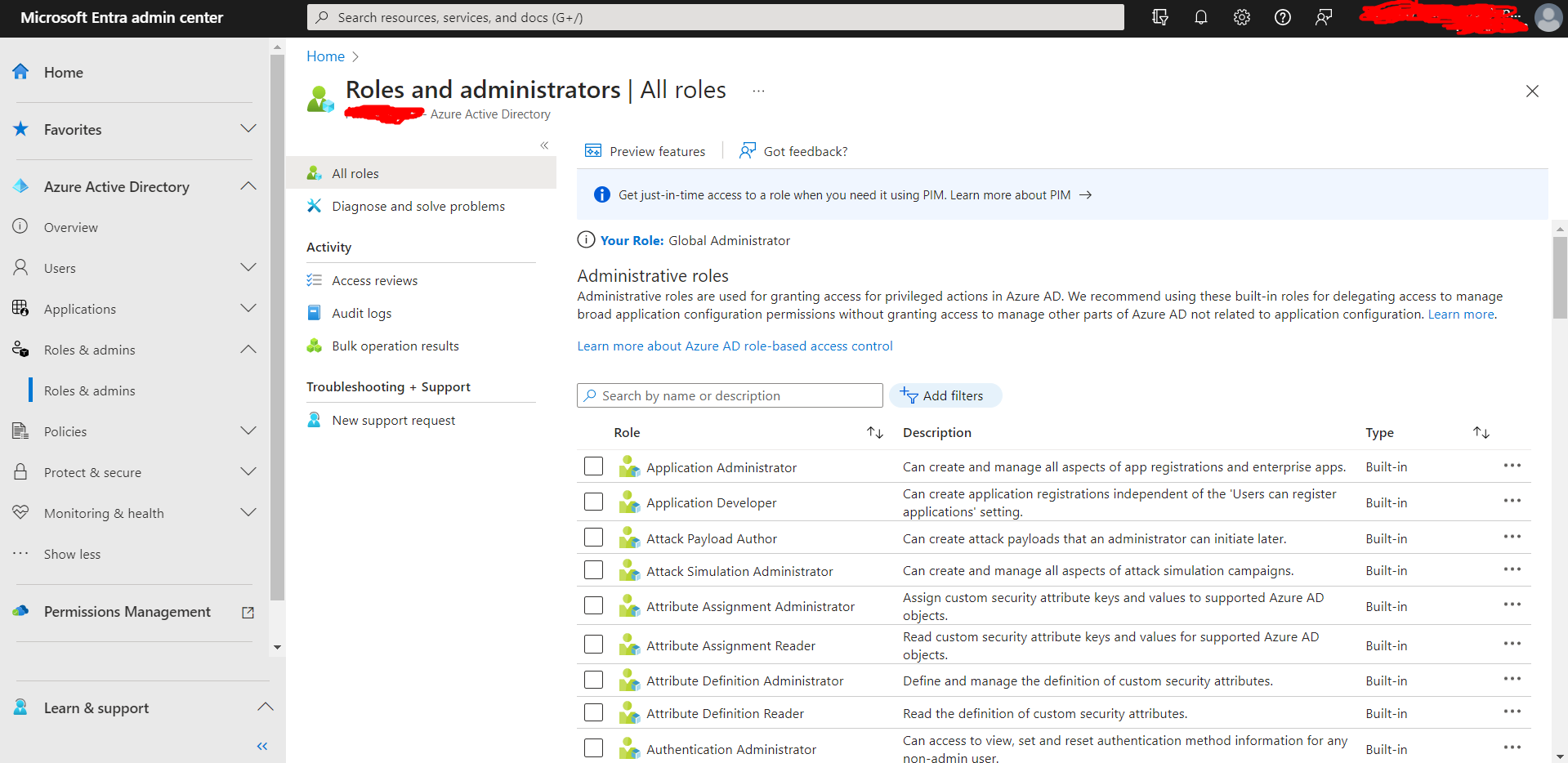1568x763 pixels.
Task: Click the Home house icon in sidebar
Action: 21,72
